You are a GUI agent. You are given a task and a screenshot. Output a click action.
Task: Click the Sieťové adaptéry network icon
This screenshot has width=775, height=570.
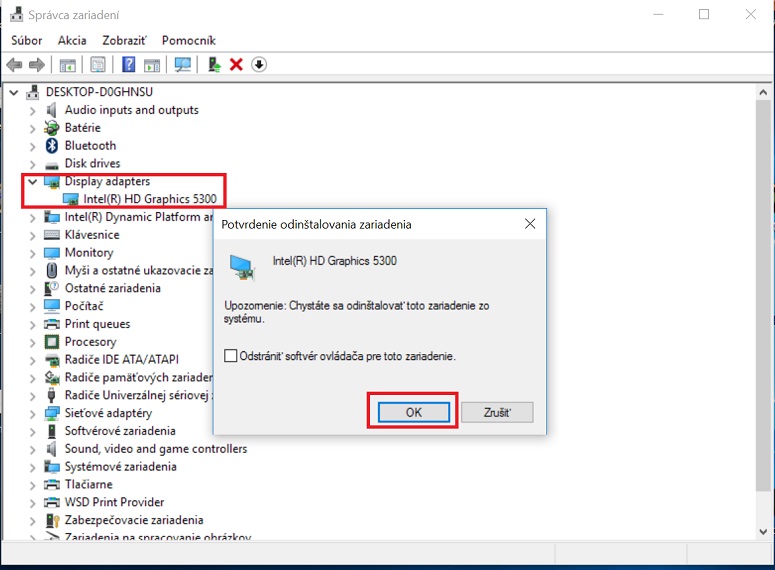(52, 413)
